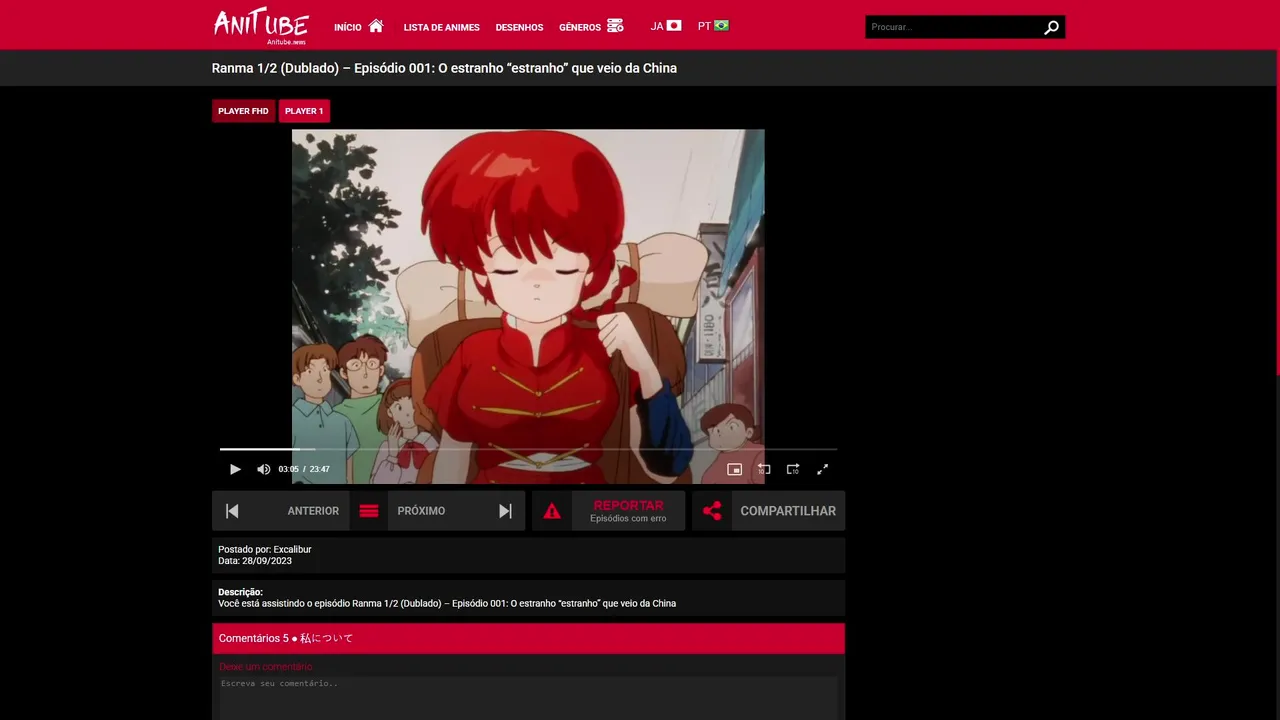Go to ANTERIOR episode
Screen dimensions: 1280x720
pyautogui.click(x=313, y=511)
